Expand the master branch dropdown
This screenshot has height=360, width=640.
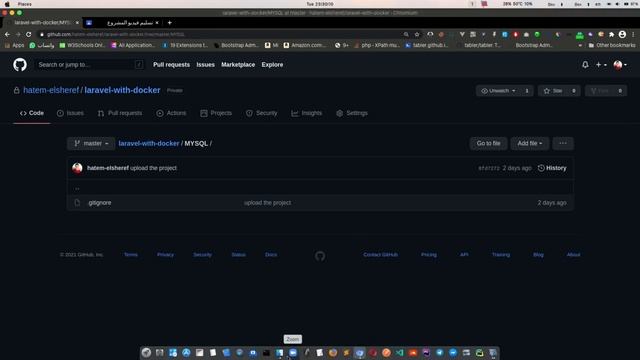[91, 143]
